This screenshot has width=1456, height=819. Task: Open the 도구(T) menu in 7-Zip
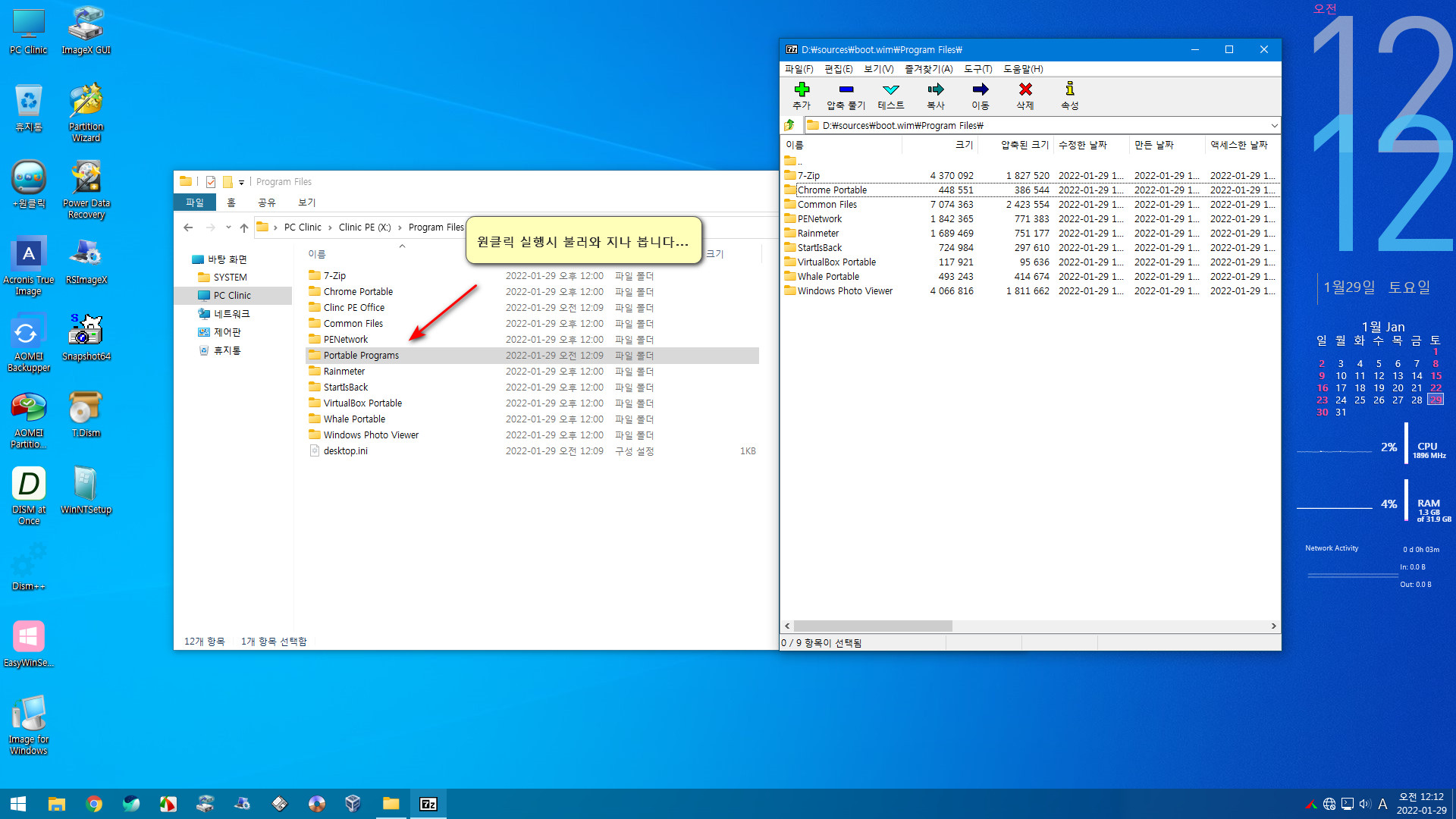click(977, 69)
